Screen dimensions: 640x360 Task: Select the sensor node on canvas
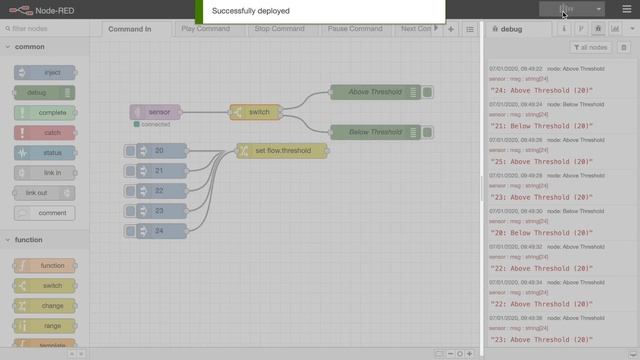[x=155, y=112]
